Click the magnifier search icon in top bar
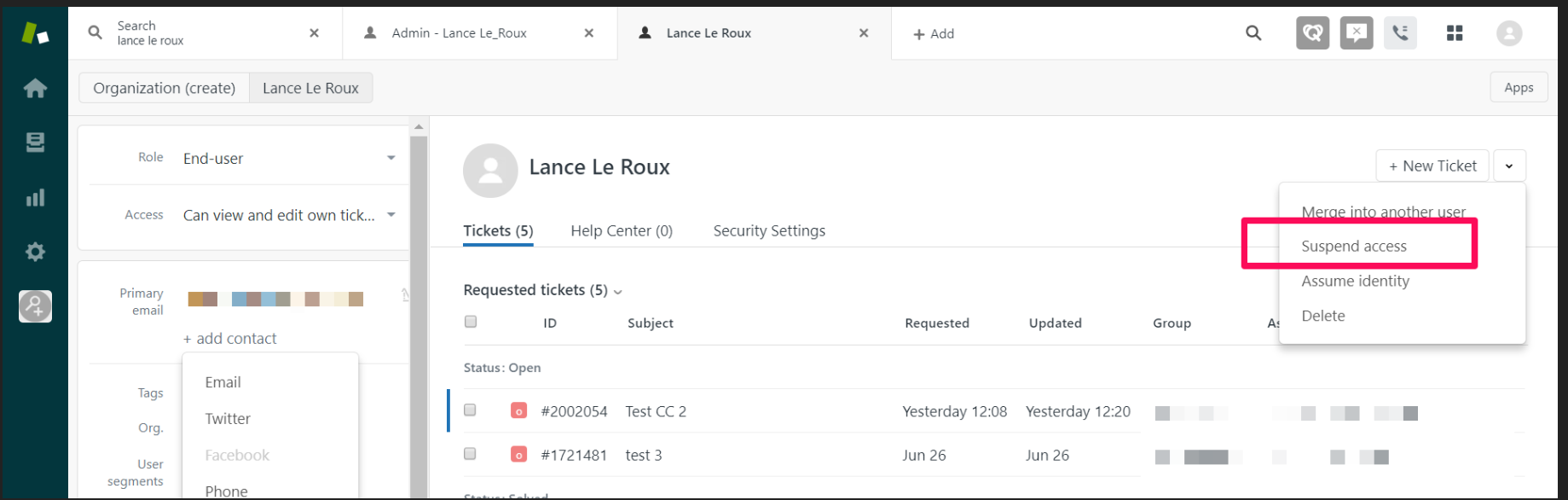The image size is (1568, 500). coord(1253,33)
